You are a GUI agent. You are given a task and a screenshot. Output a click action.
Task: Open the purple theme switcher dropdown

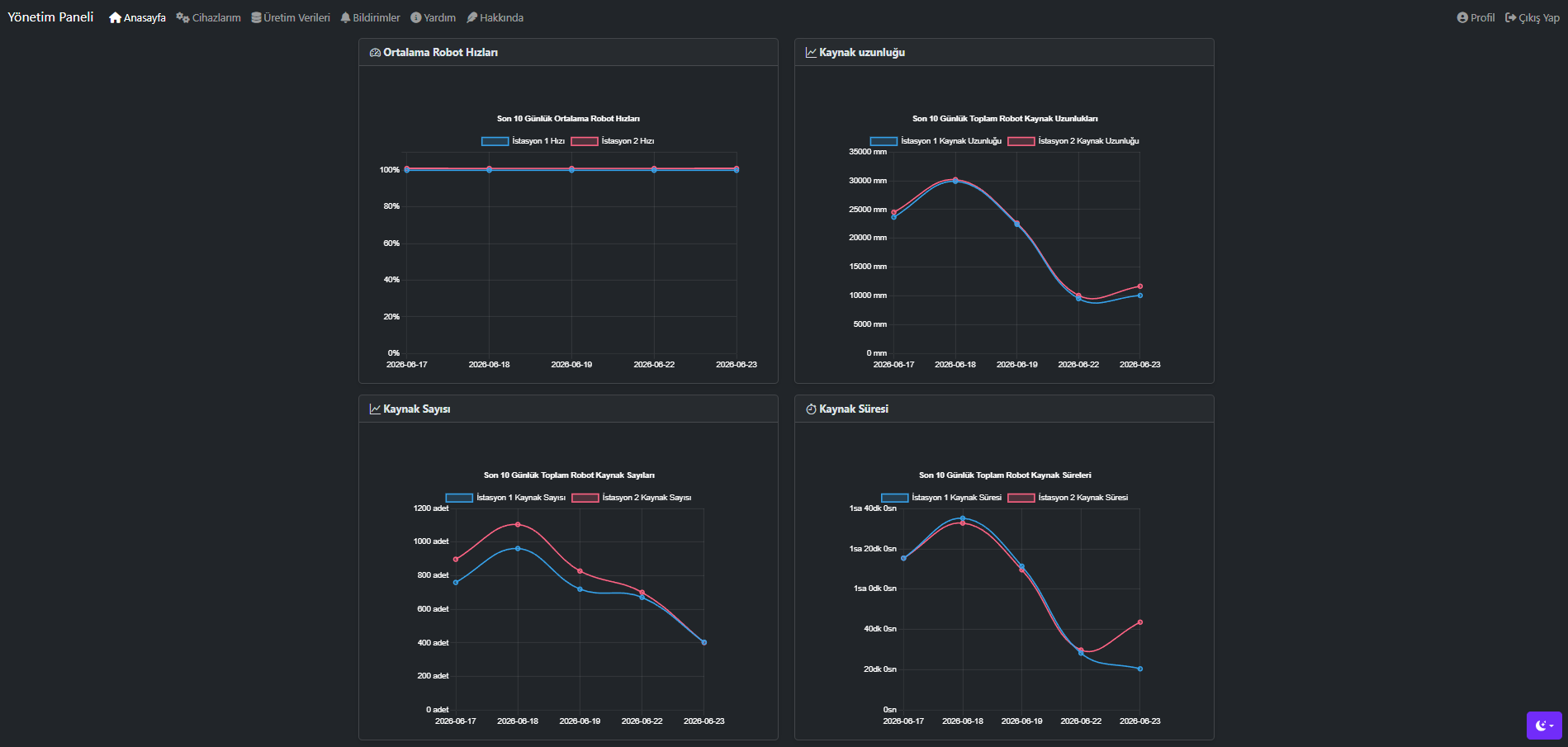1544,726
